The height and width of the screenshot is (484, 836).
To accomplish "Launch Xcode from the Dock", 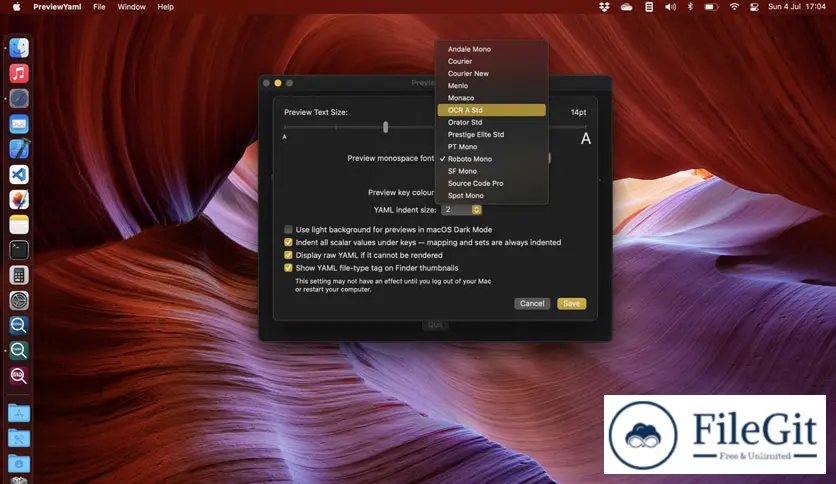I will 19,149.
